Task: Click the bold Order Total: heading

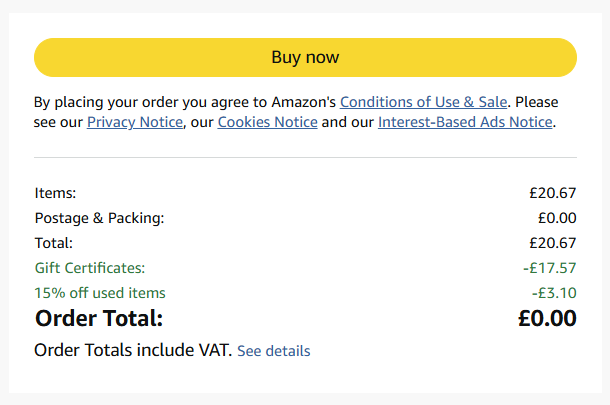Action: click(99, 319)
